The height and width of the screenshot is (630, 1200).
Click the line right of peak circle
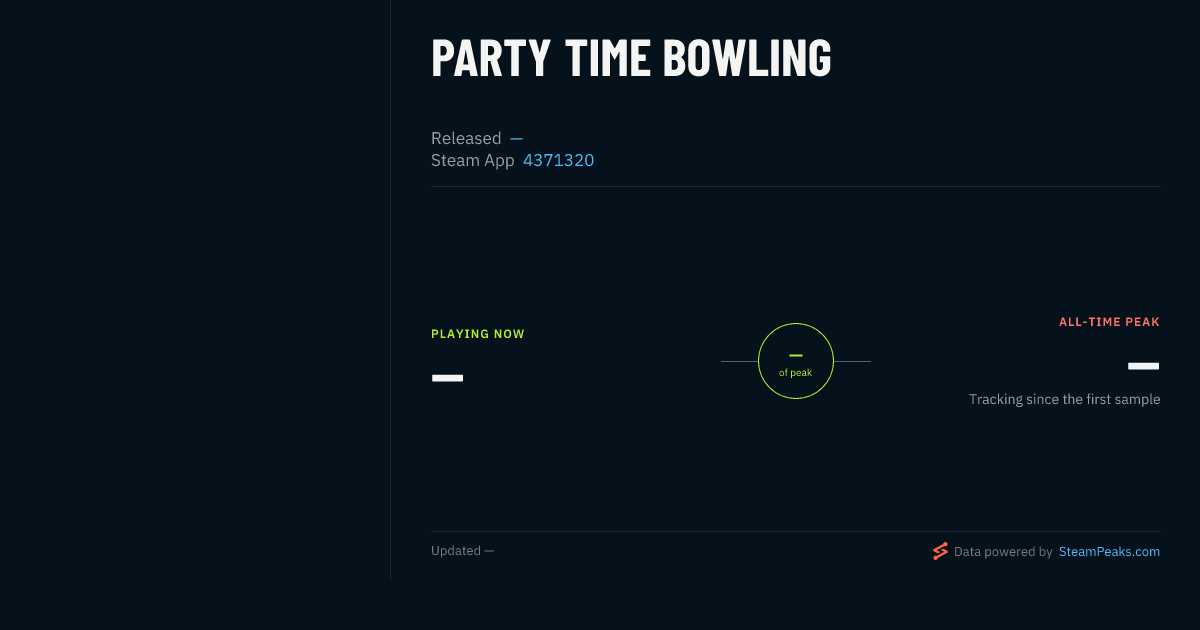(x=852, y=361)
